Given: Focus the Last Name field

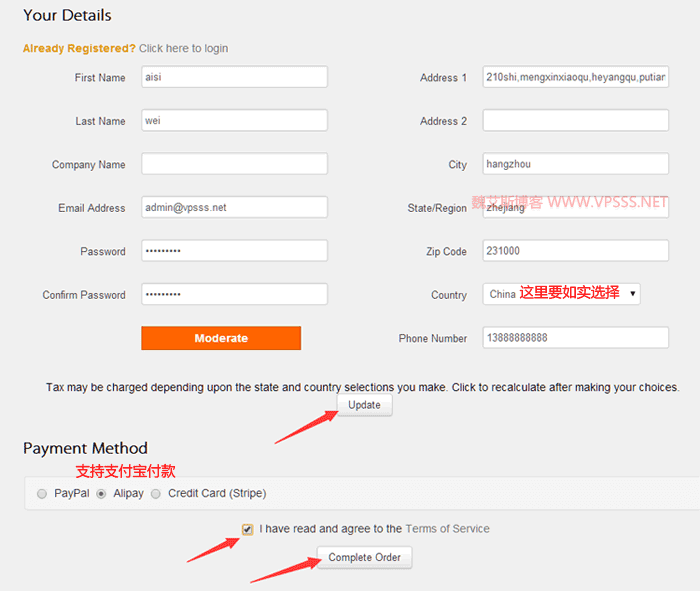Looking at the screenshot, I should 234,121.
